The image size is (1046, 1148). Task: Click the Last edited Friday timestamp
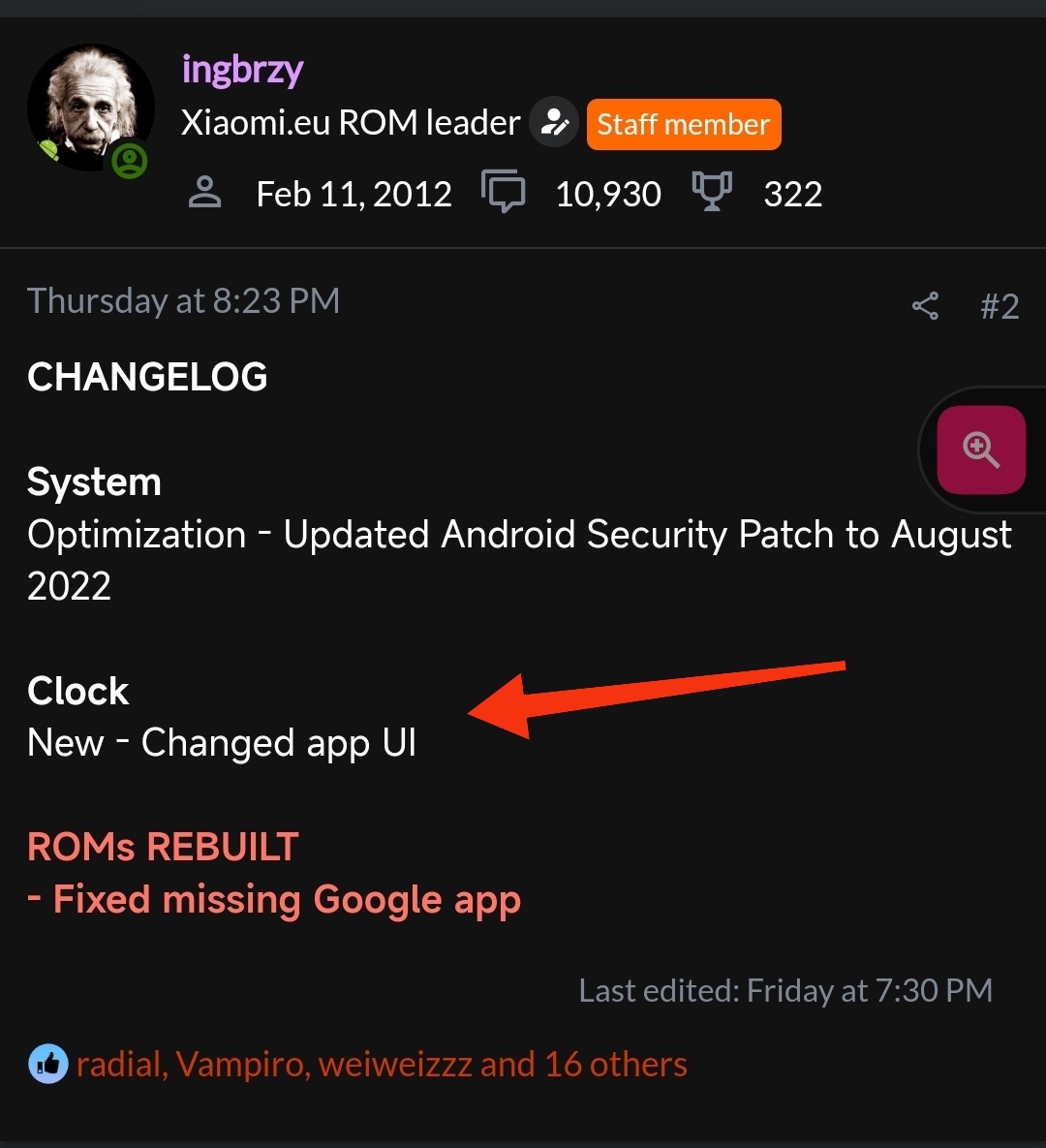click(785, 991)
